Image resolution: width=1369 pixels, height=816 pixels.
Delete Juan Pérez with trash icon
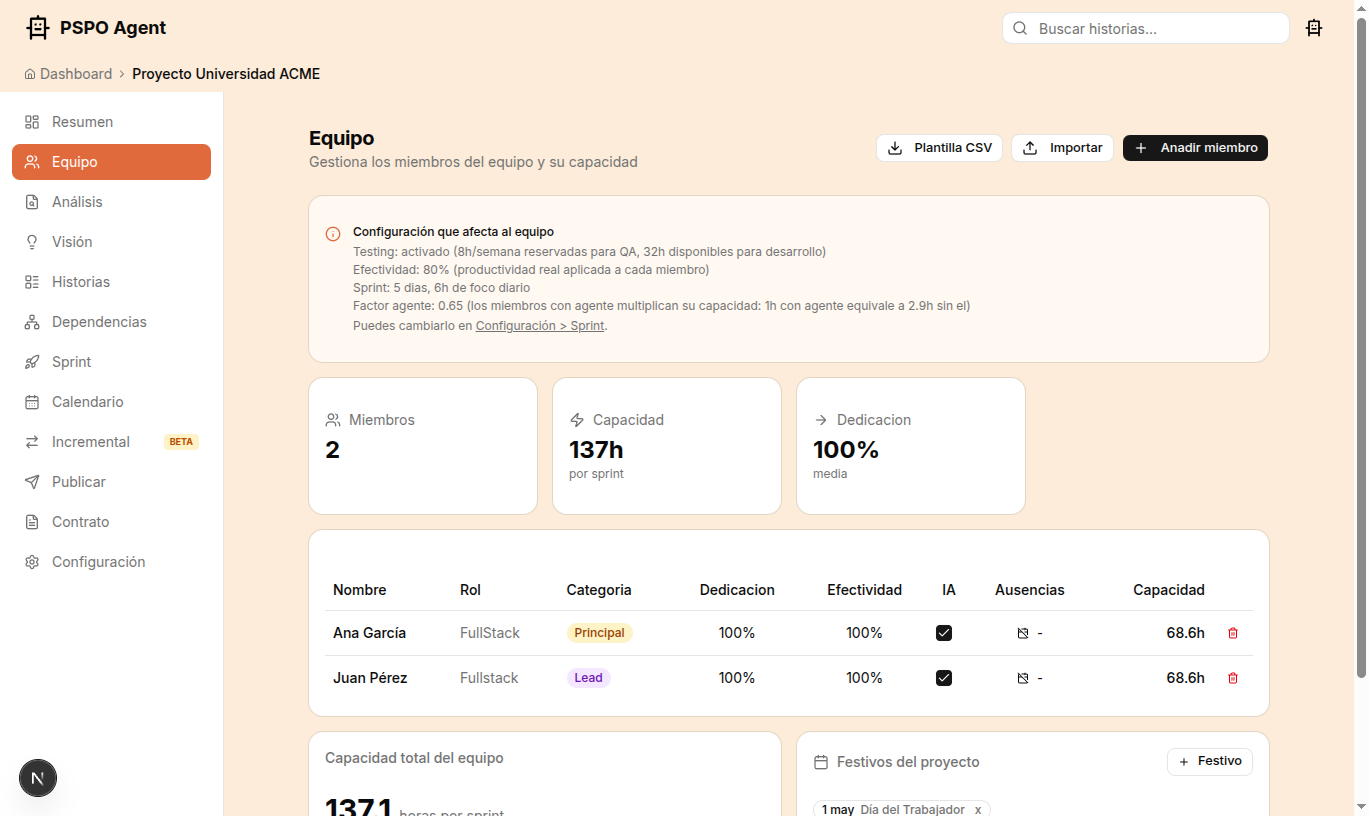click(x=1232, y=678)
